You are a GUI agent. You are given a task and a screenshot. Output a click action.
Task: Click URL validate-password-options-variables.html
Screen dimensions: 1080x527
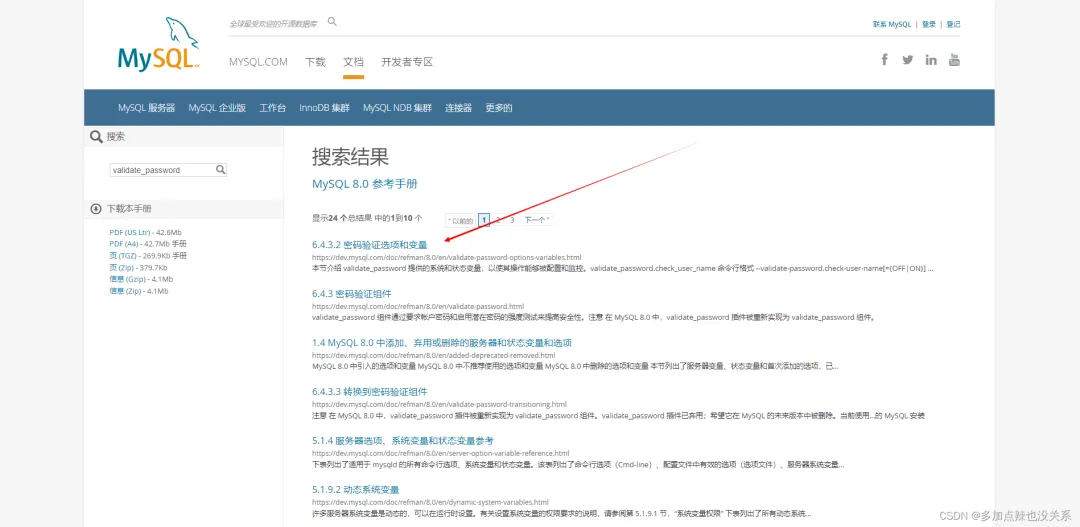tap(446, 258)
